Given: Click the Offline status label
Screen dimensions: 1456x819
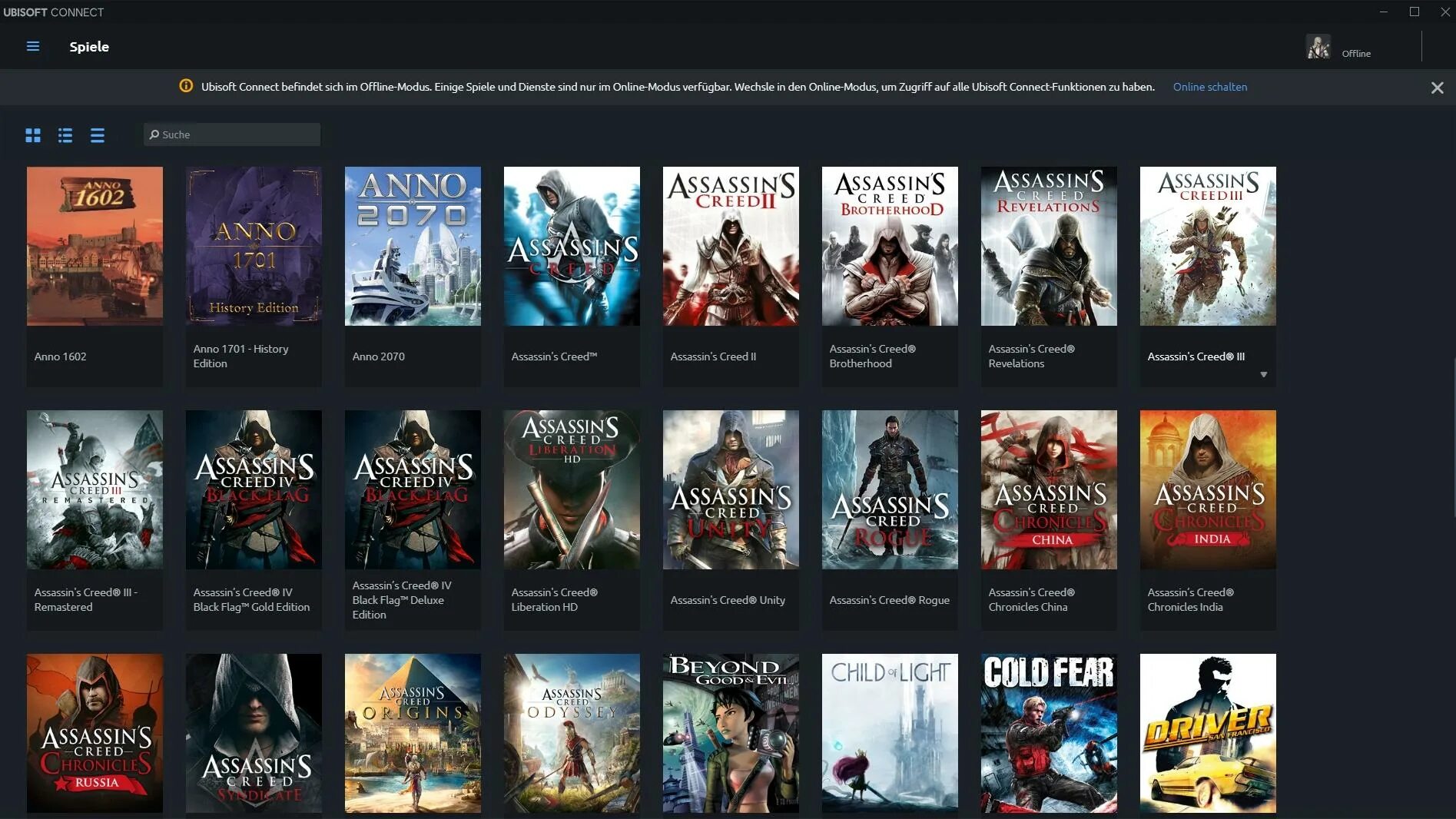Looking at the screenshot, I should [x=1355, y=53].
